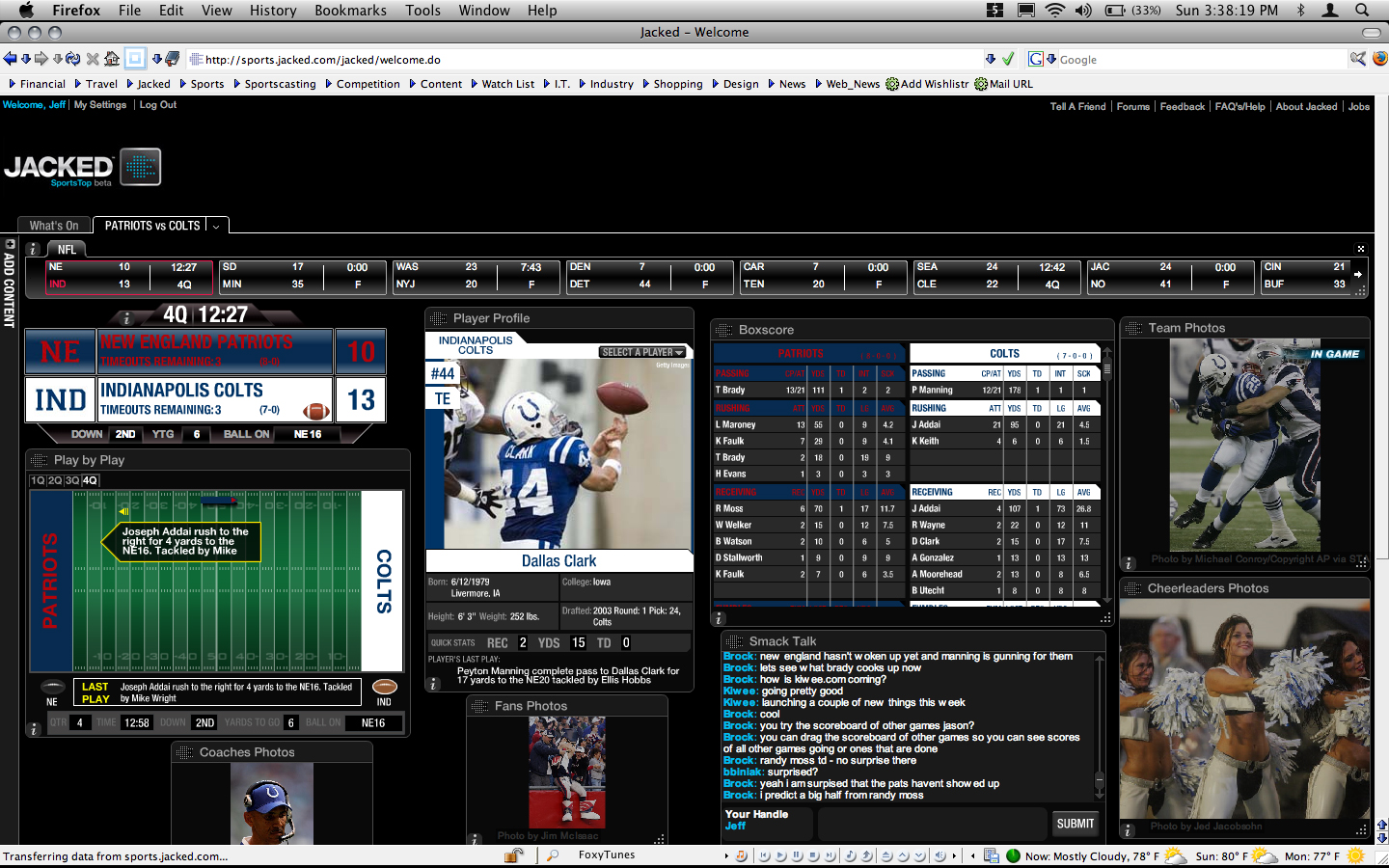Screen dimensions: 1389x868
Task: Select the SD vs MIN game score box
Action: coord(303,276)
